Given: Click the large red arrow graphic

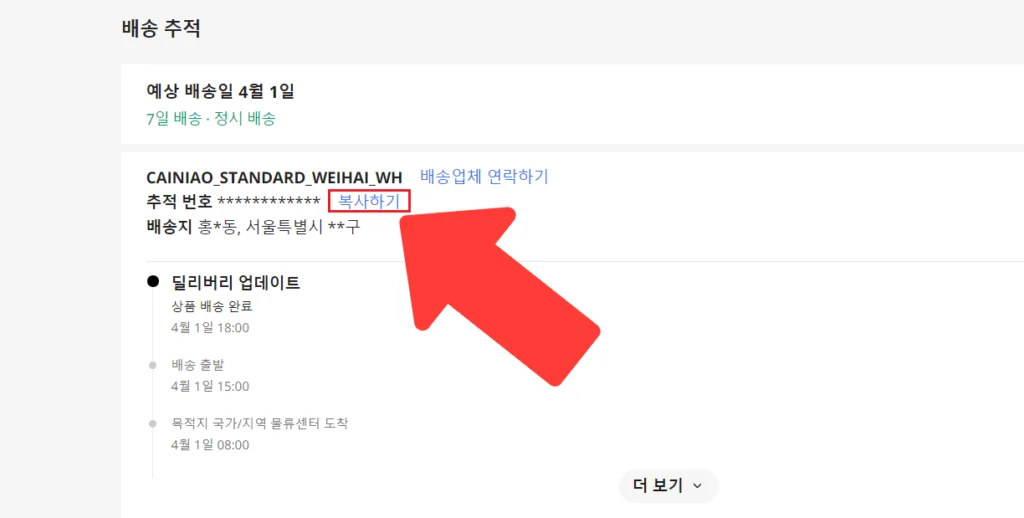Looking at the screenshot, I should 495,292.
